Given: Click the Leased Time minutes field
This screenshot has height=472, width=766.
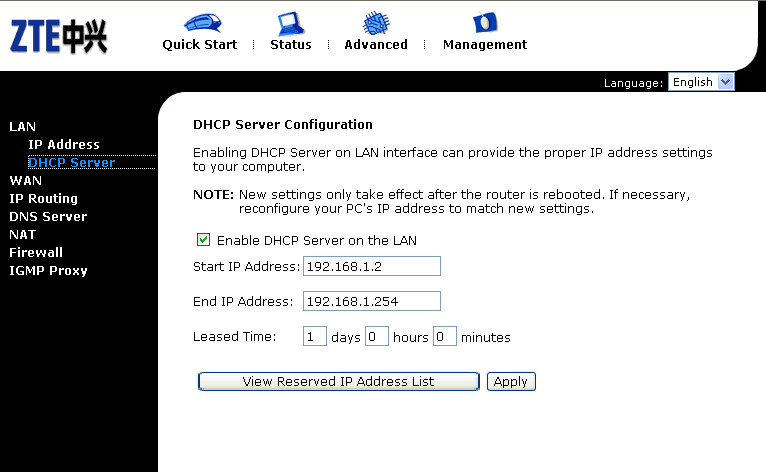Looking at the screenshot, I should (445, 337).
